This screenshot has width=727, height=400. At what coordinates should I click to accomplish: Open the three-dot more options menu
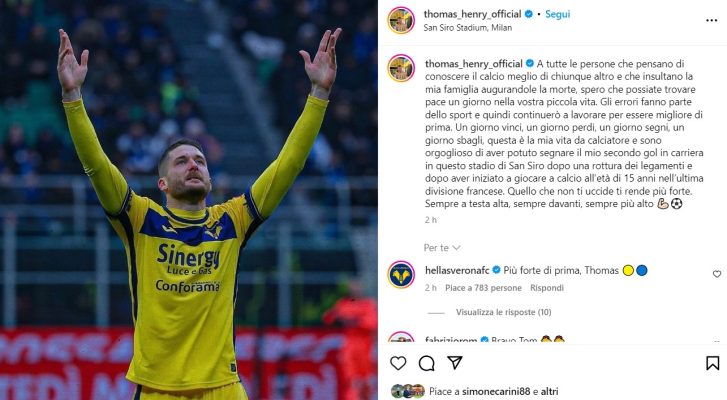[x=712, y=20]
